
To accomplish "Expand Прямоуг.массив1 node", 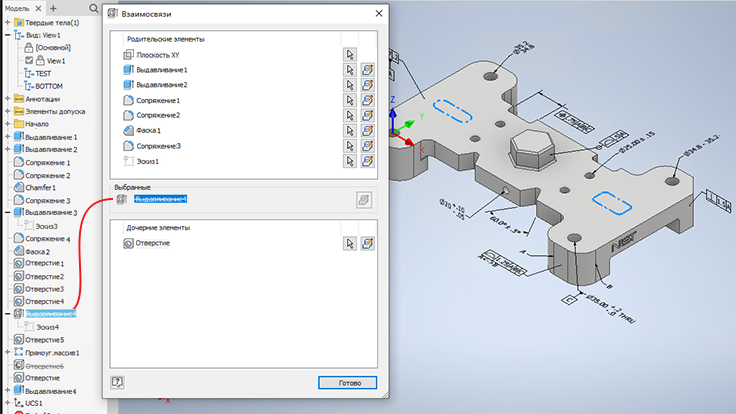I will (x=8, y=352).
